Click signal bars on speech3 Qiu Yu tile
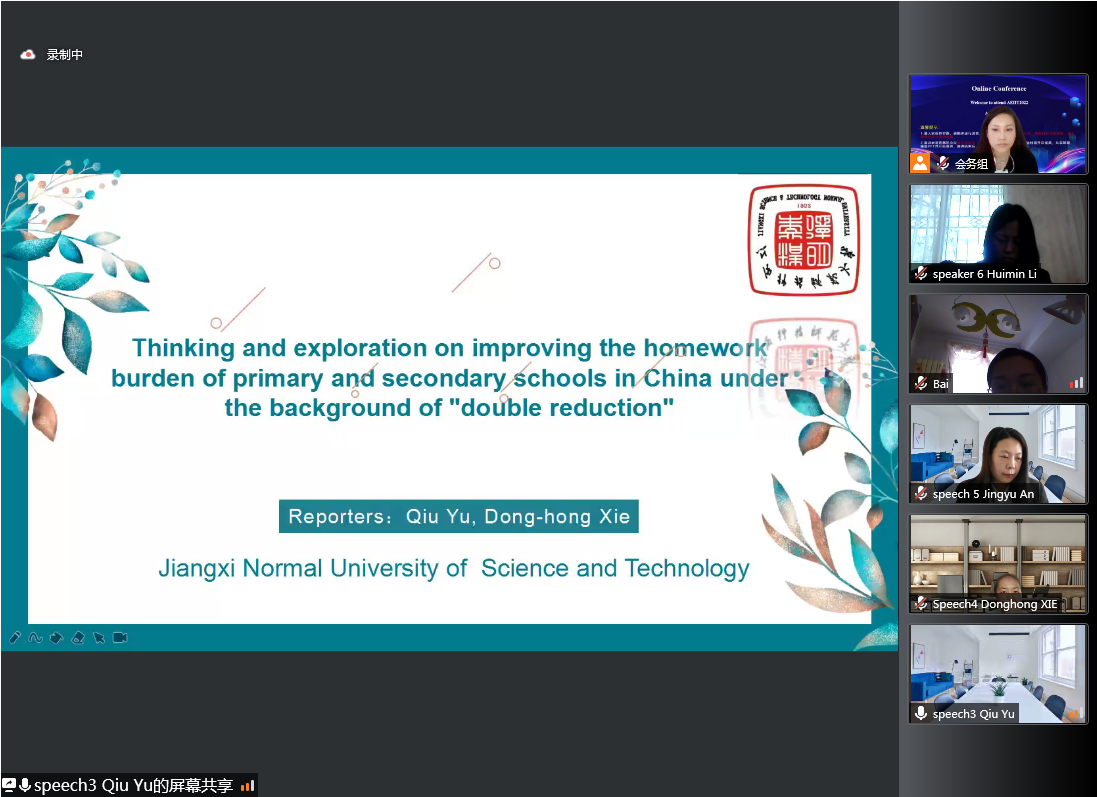 pyautogui.click(x=1075, y=713)
